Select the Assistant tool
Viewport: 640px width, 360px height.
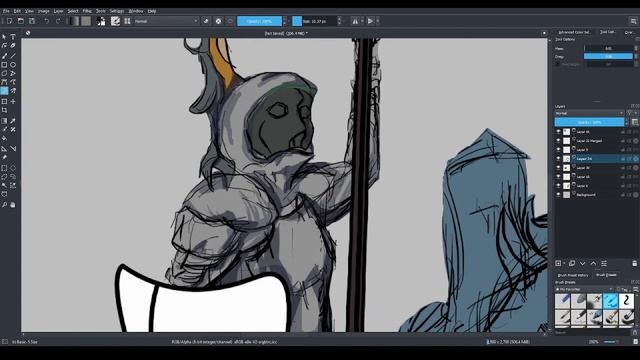tap(4, 149)
